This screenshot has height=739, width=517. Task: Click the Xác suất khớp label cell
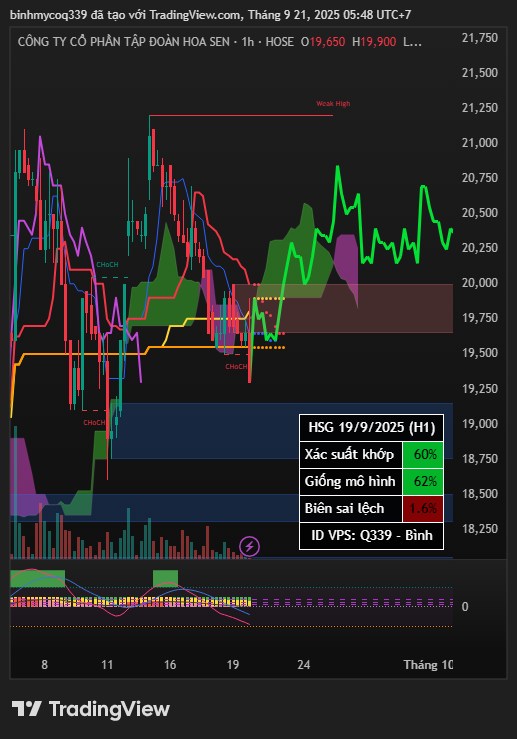click(351, 454)
